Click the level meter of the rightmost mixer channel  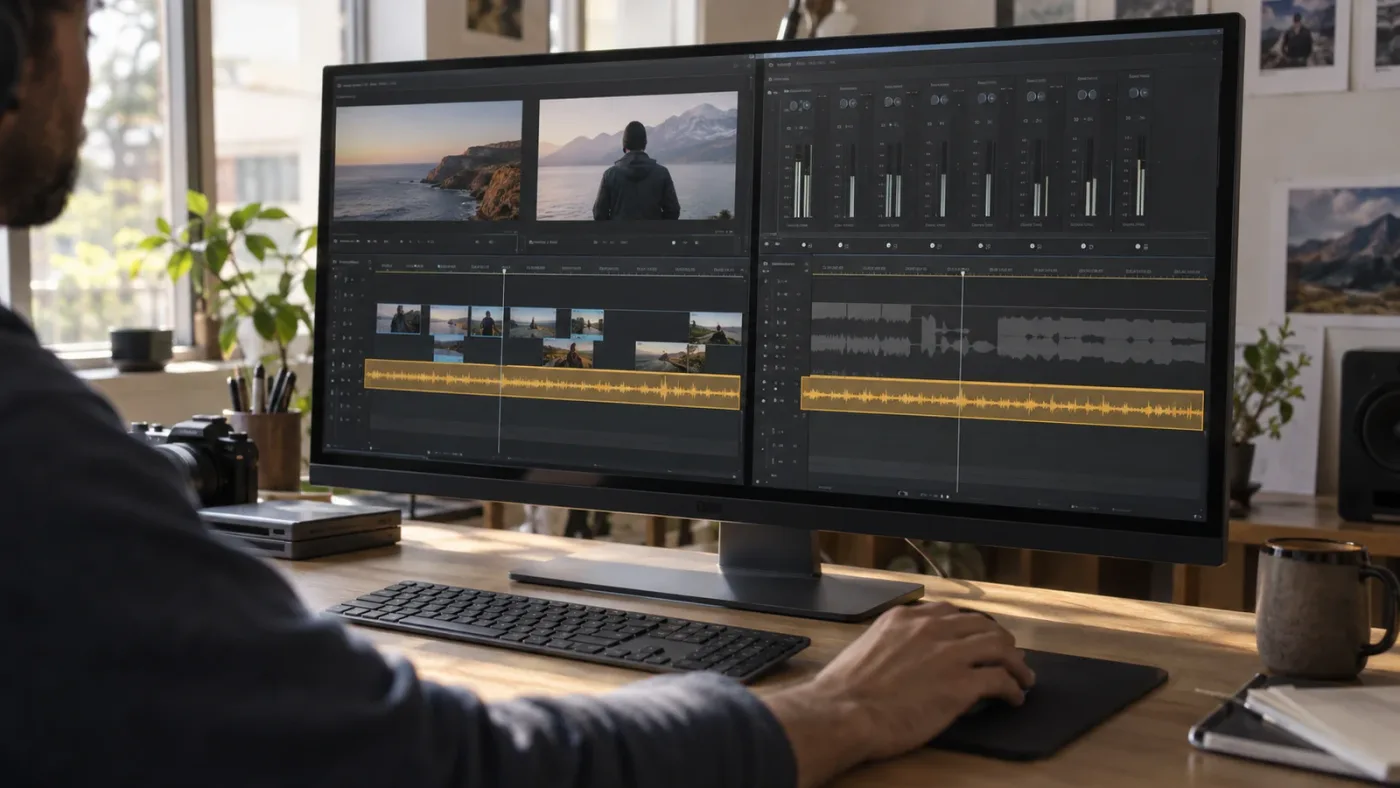pos(1141,176)
